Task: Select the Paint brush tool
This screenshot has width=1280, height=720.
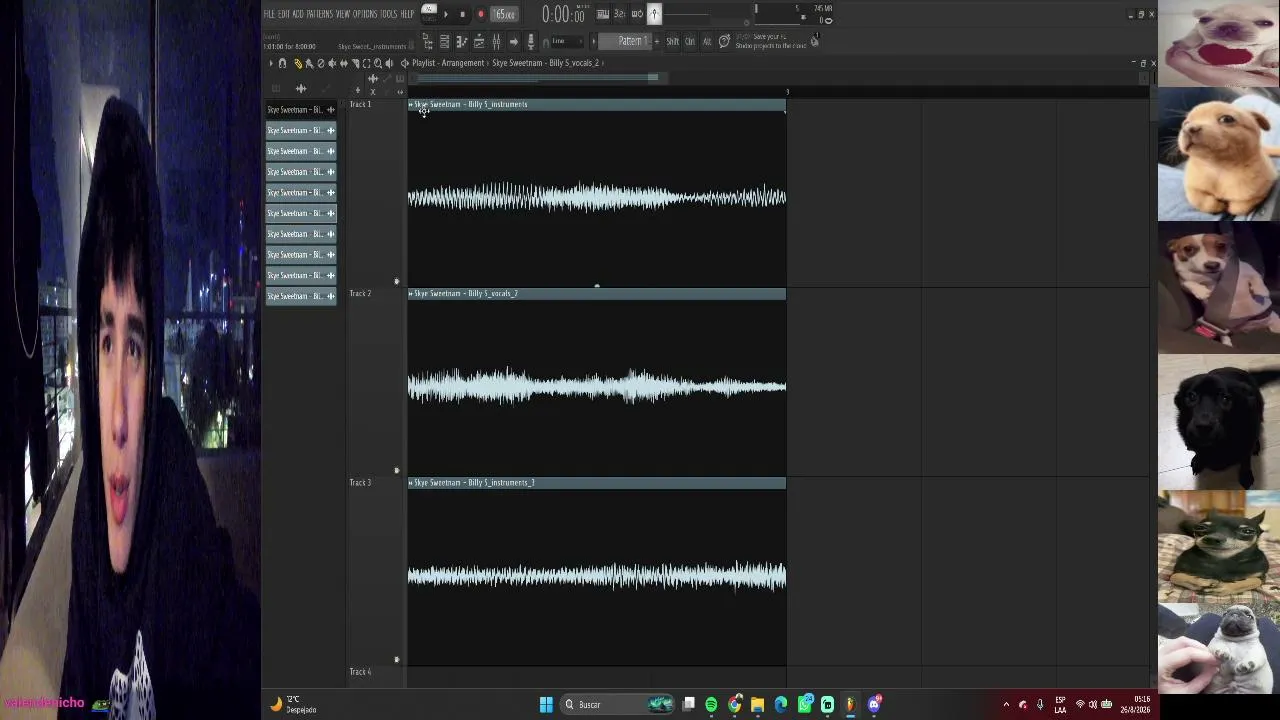Action: click(309, 63)
